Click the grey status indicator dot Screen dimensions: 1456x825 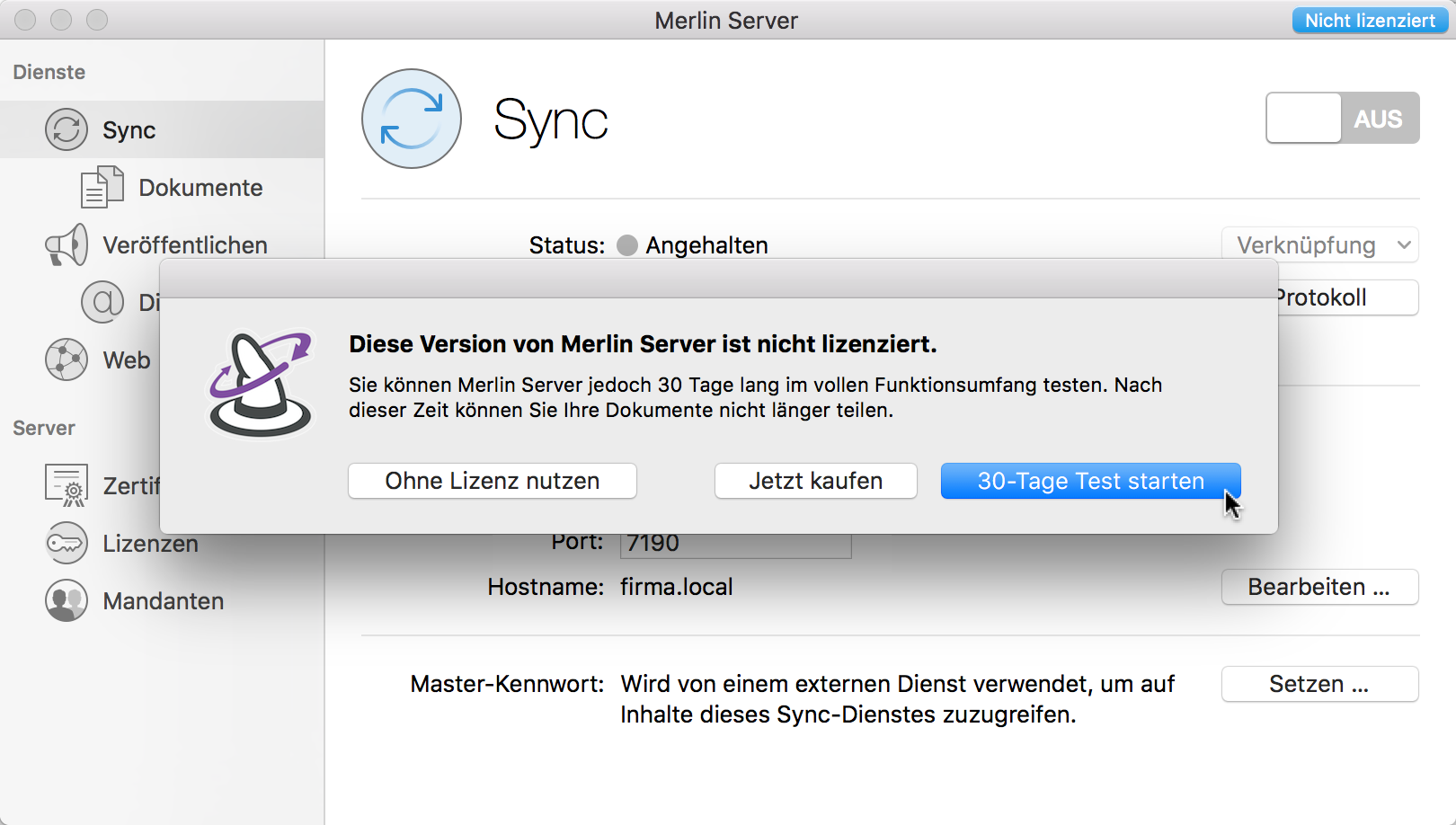(x=627, y=245)
